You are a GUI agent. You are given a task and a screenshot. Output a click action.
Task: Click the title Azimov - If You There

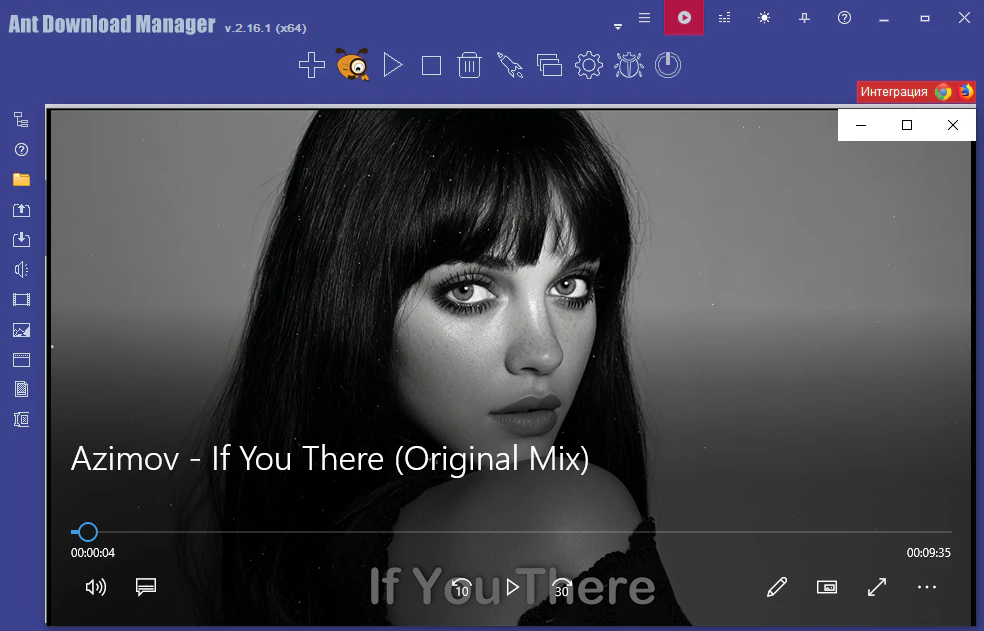(330, 459)
